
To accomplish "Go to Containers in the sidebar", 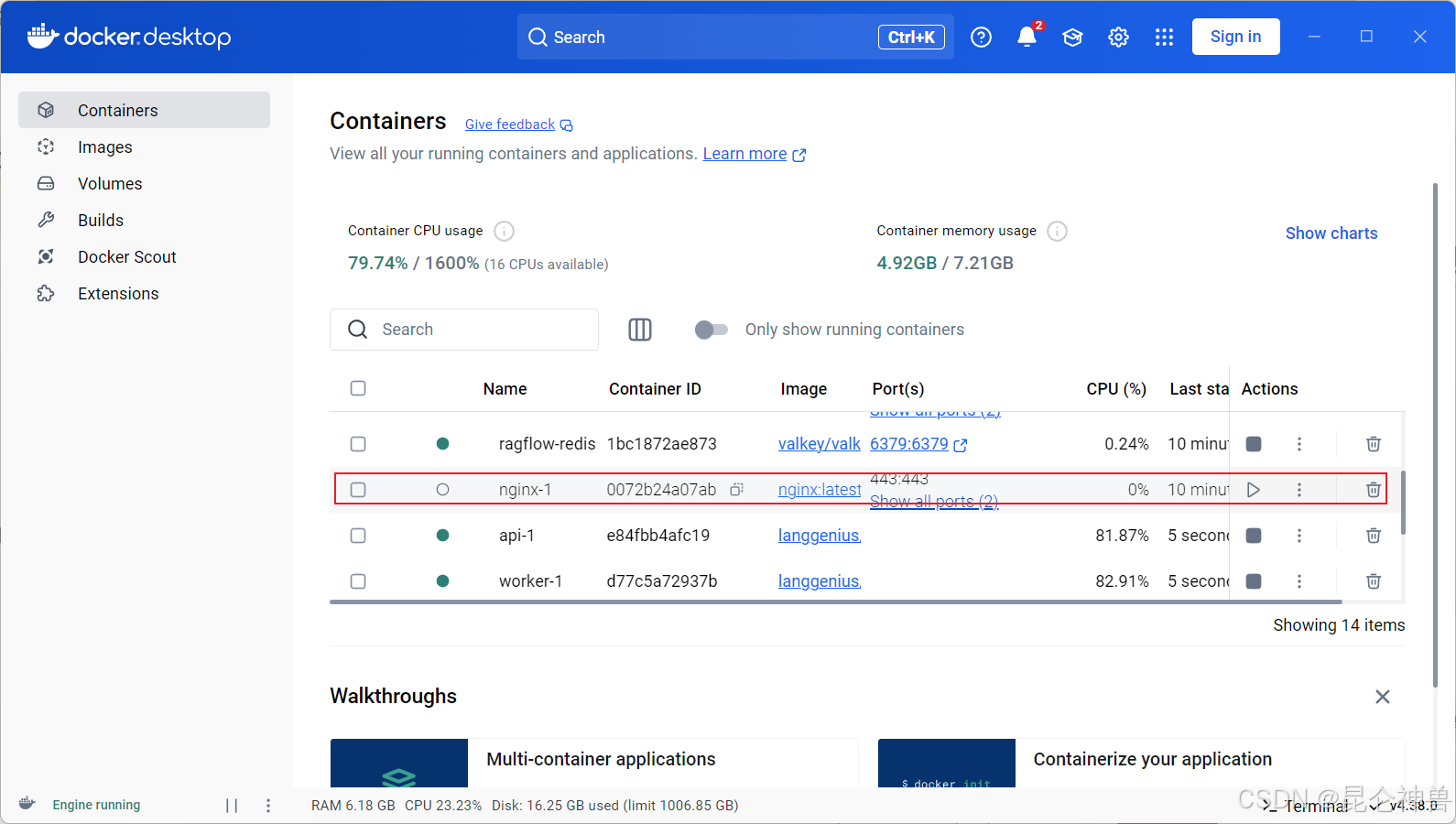I will (144, 110).
